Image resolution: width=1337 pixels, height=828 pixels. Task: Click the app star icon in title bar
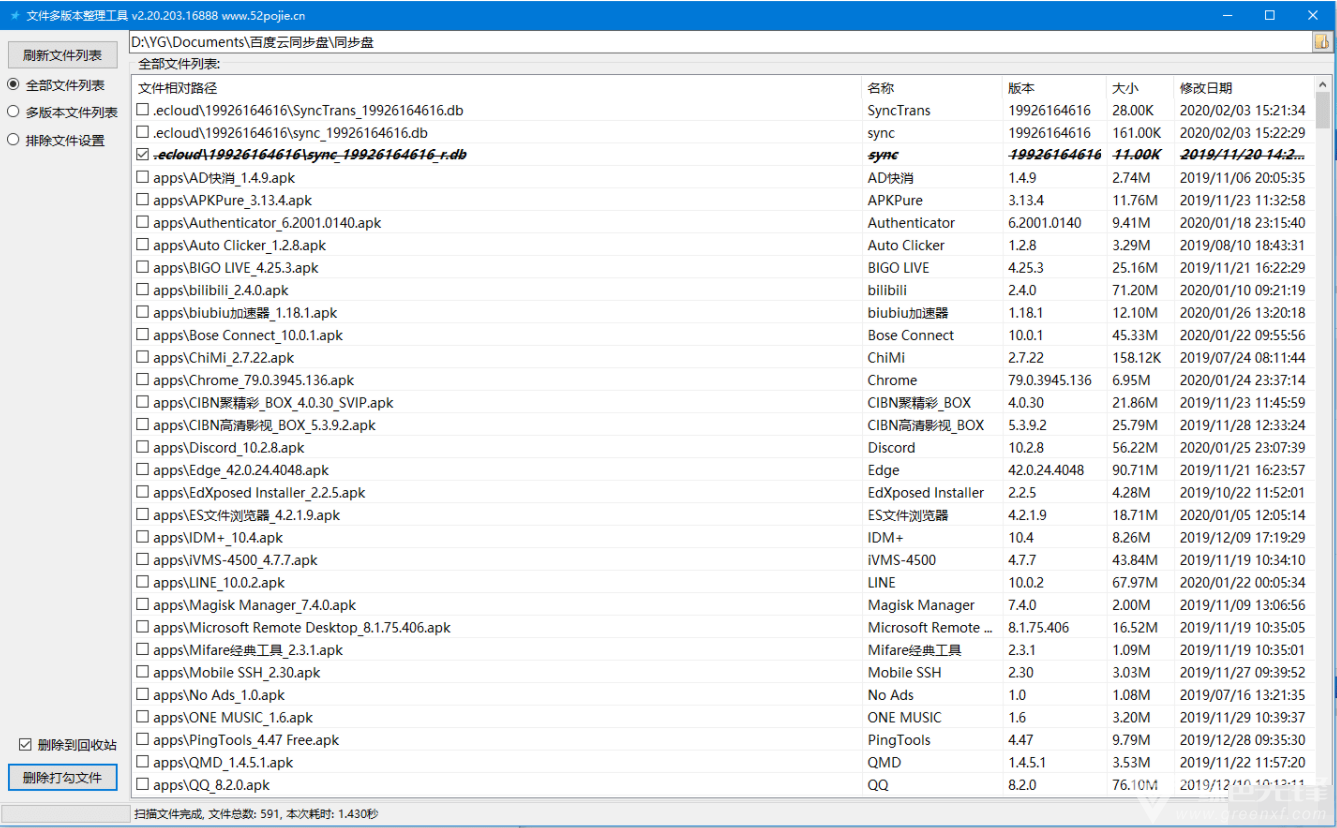pyautogui.click(x=14, y=15)
